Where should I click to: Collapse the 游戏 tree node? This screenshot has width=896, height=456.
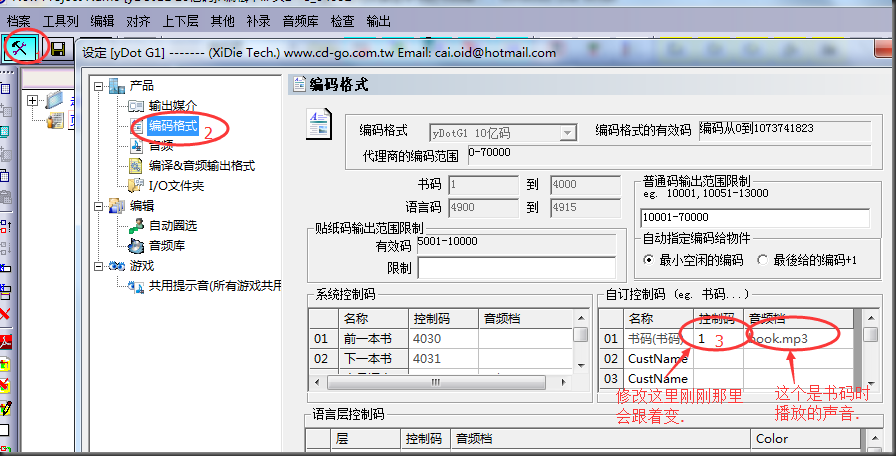coord(99,266)
